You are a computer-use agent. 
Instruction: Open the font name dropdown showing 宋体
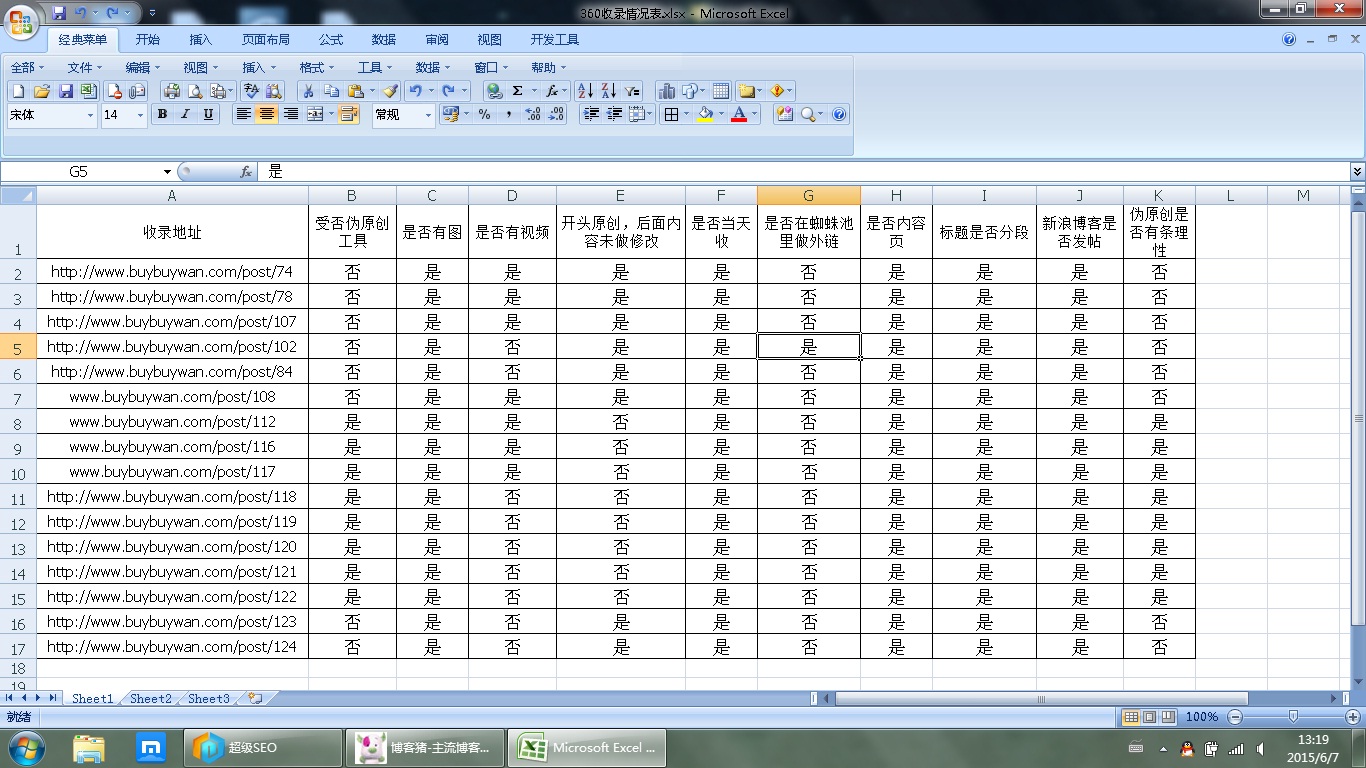click(90, 116)
